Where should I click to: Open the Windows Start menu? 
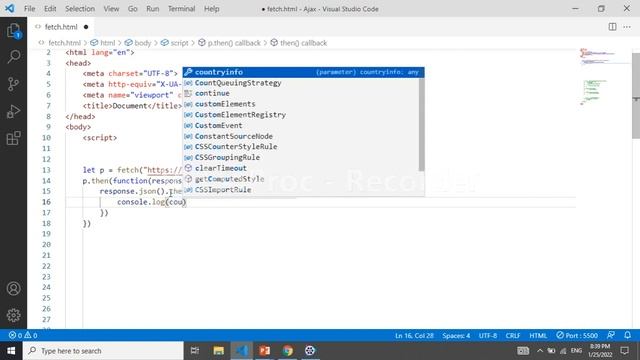[11, 351]
